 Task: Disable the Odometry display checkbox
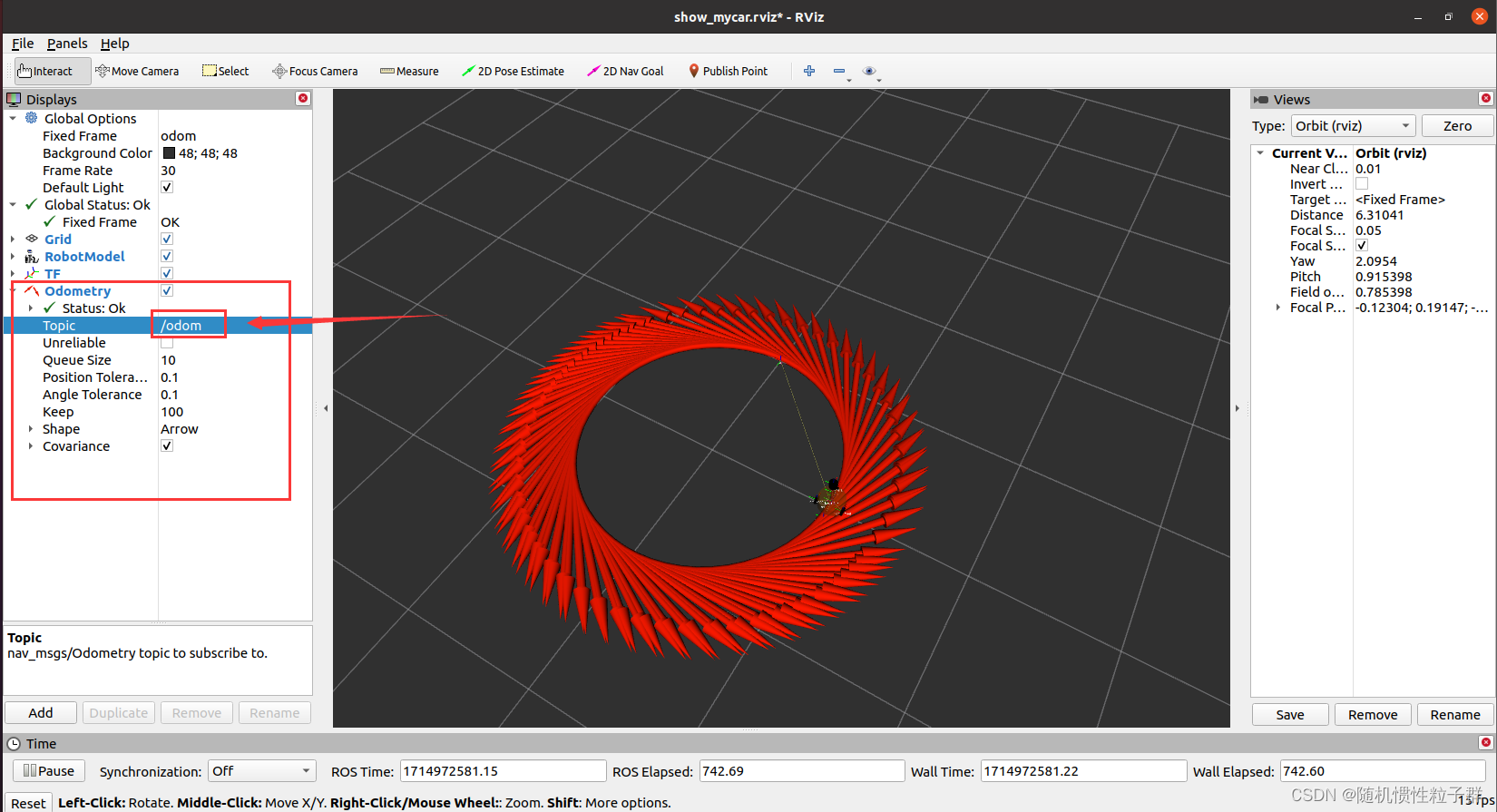coord(167,290)
